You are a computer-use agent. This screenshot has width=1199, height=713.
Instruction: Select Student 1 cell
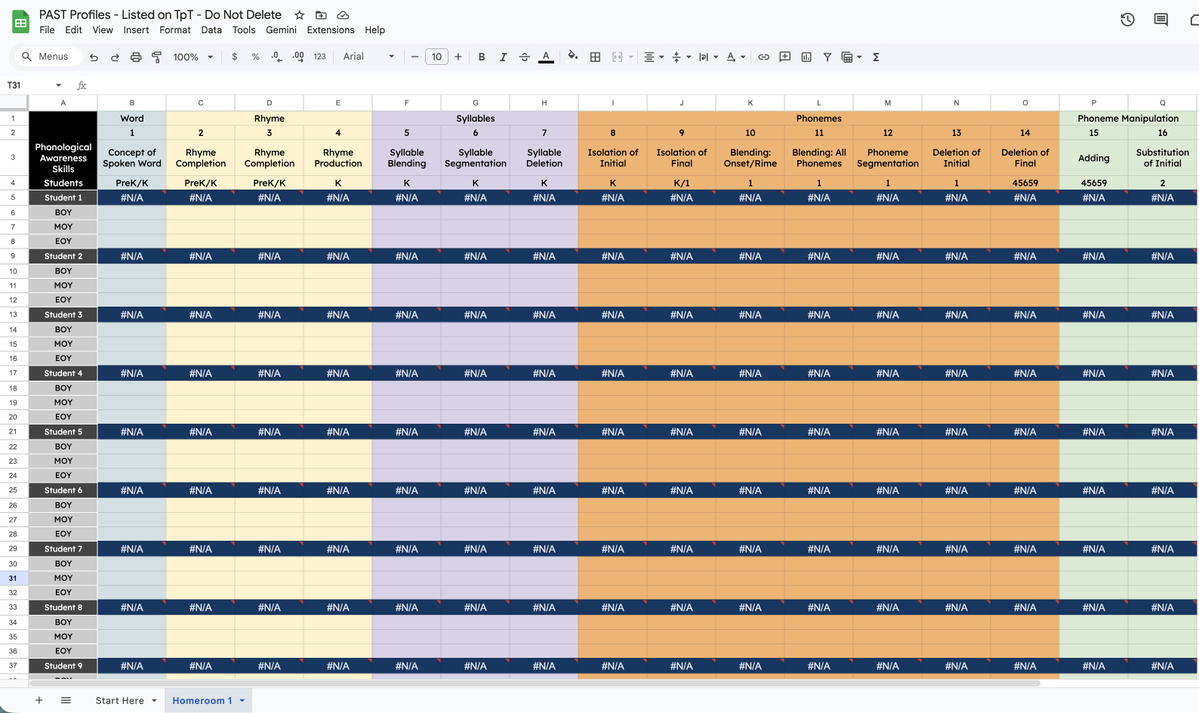coord(63,197)
